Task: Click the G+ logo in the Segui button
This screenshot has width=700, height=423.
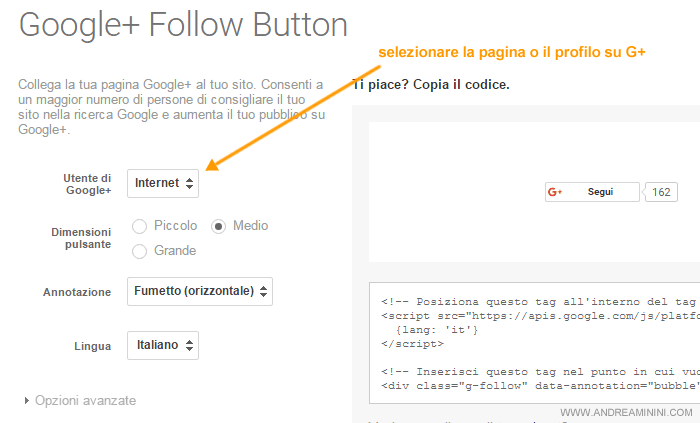Action: tap(555, 192)
